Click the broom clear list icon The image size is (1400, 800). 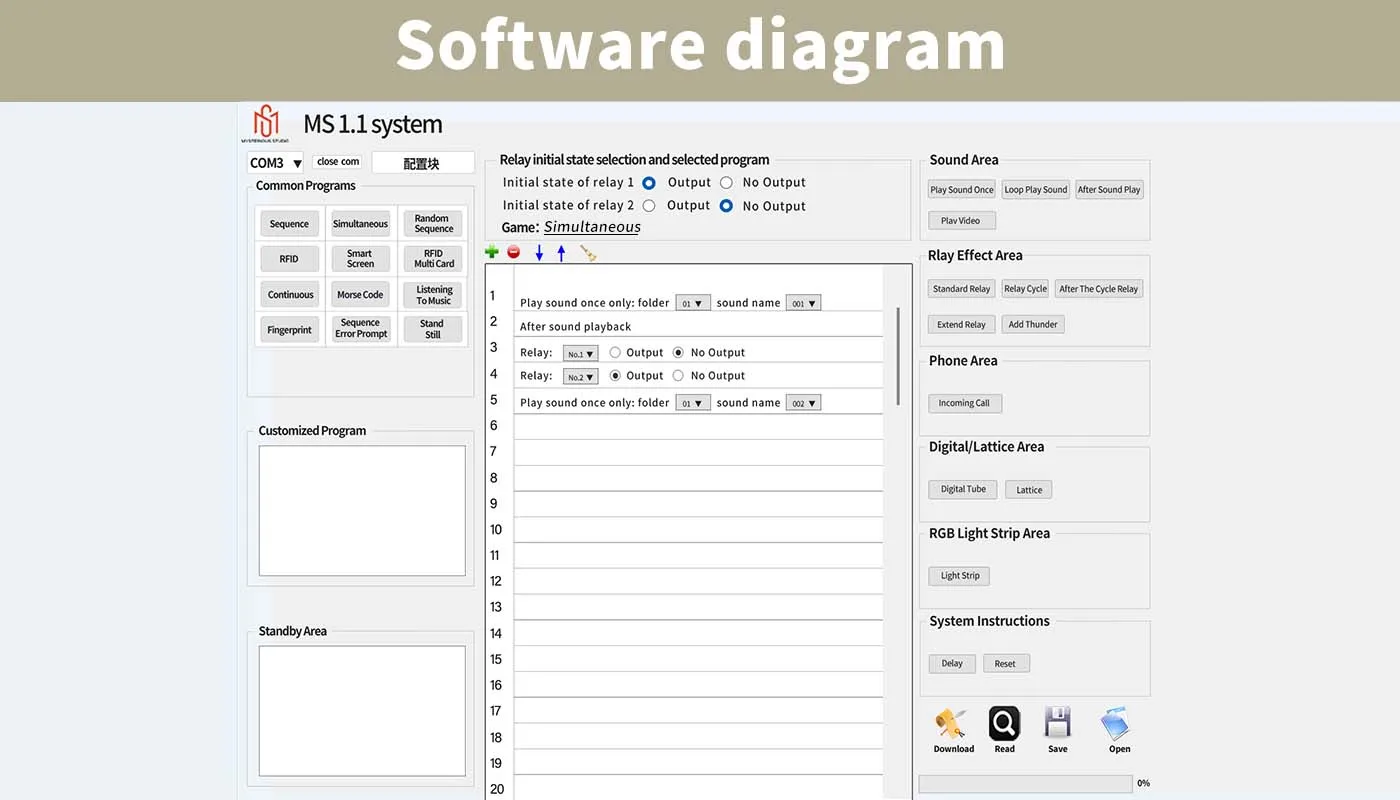point(588,253)
